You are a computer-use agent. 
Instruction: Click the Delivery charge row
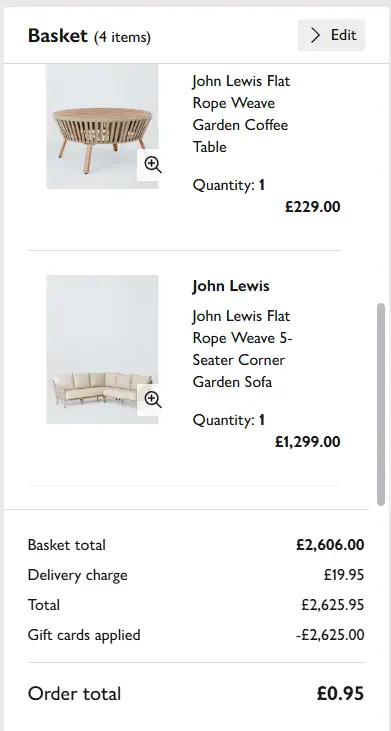(x=196, y=575)
